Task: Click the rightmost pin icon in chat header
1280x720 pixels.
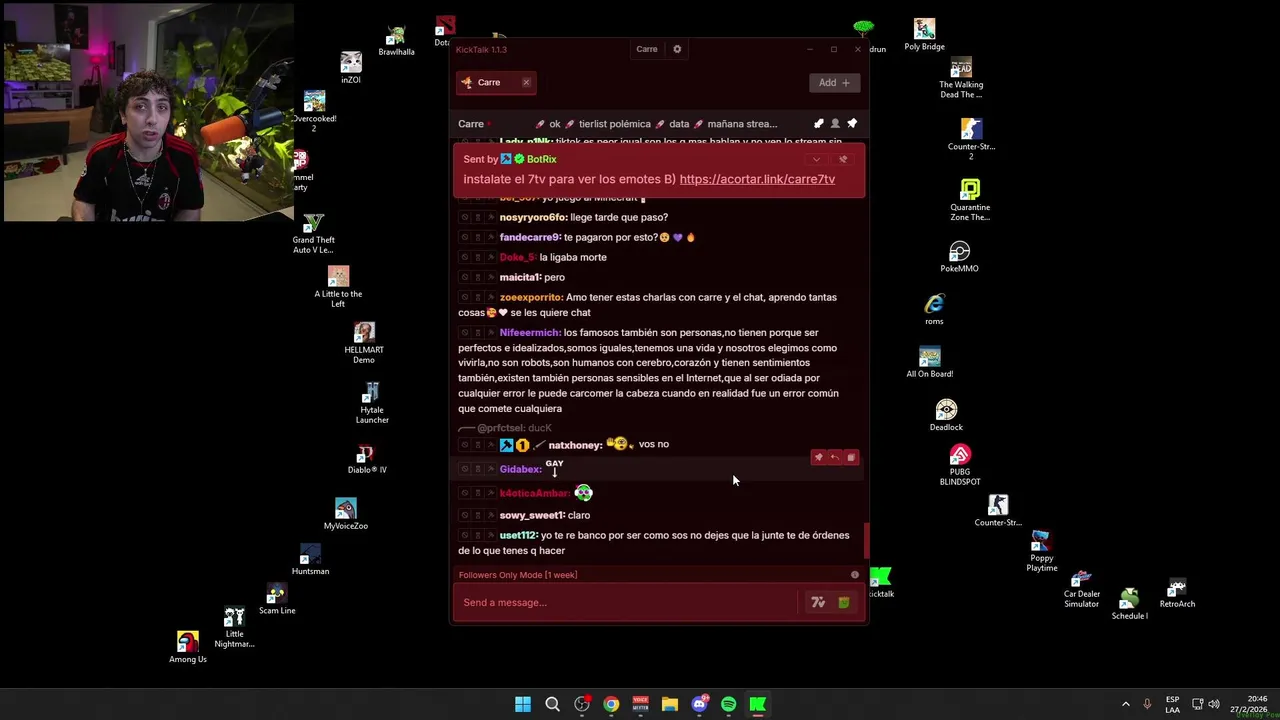Action: point(852,124)
